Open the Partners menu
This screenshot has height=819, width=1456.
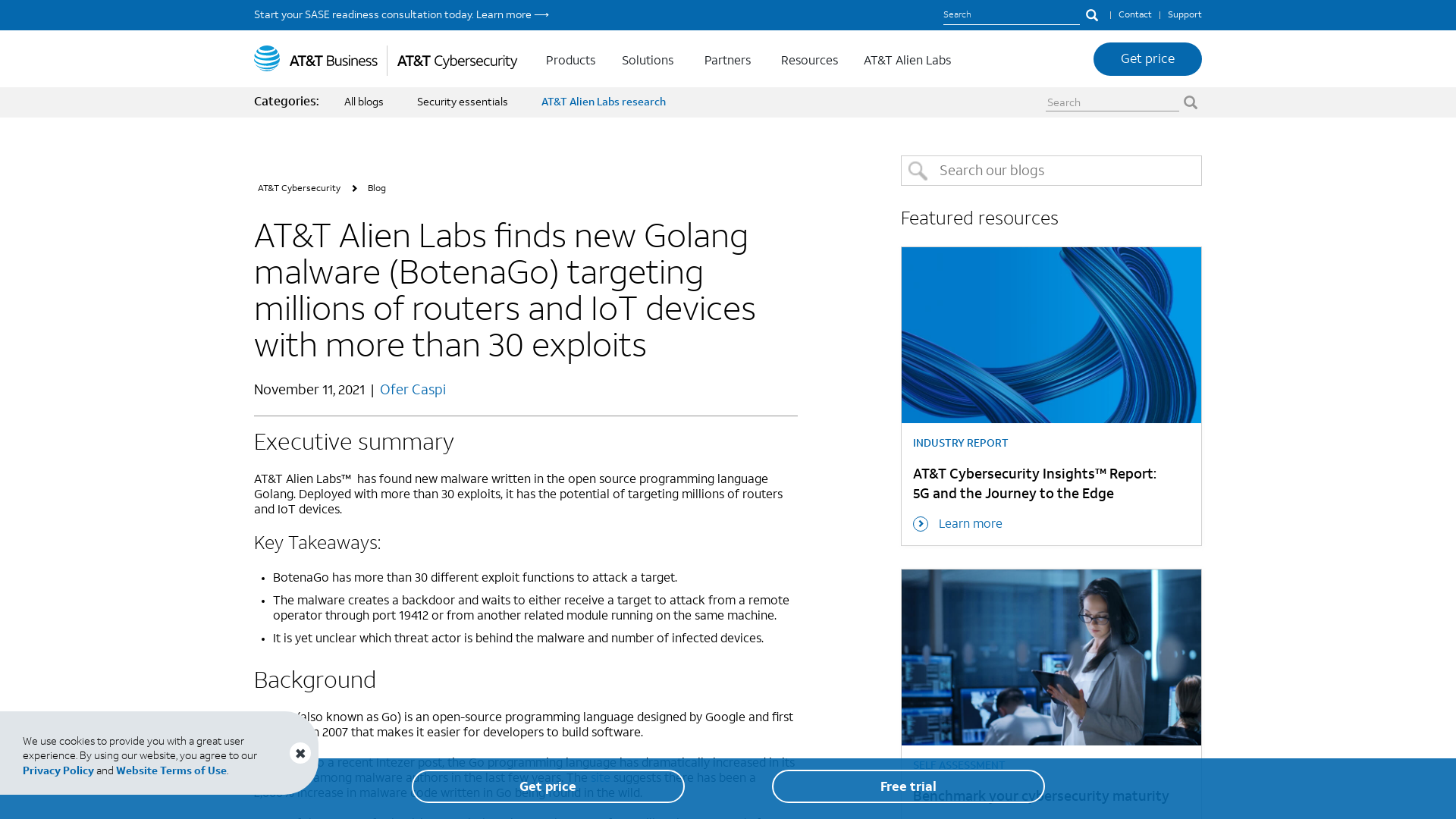pyautogui.click(x=727, y=60)
